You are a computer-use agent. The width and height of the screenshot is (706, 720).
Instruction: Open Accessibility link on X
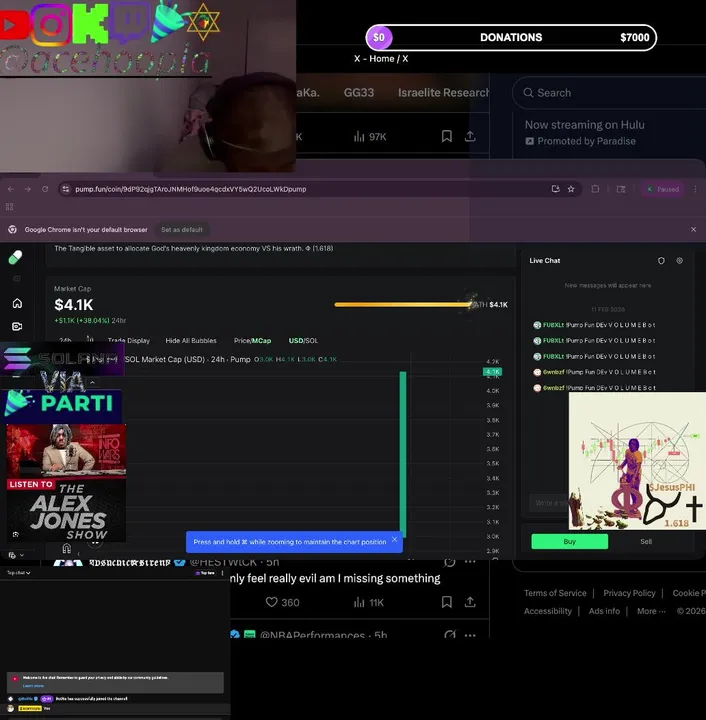548,611
